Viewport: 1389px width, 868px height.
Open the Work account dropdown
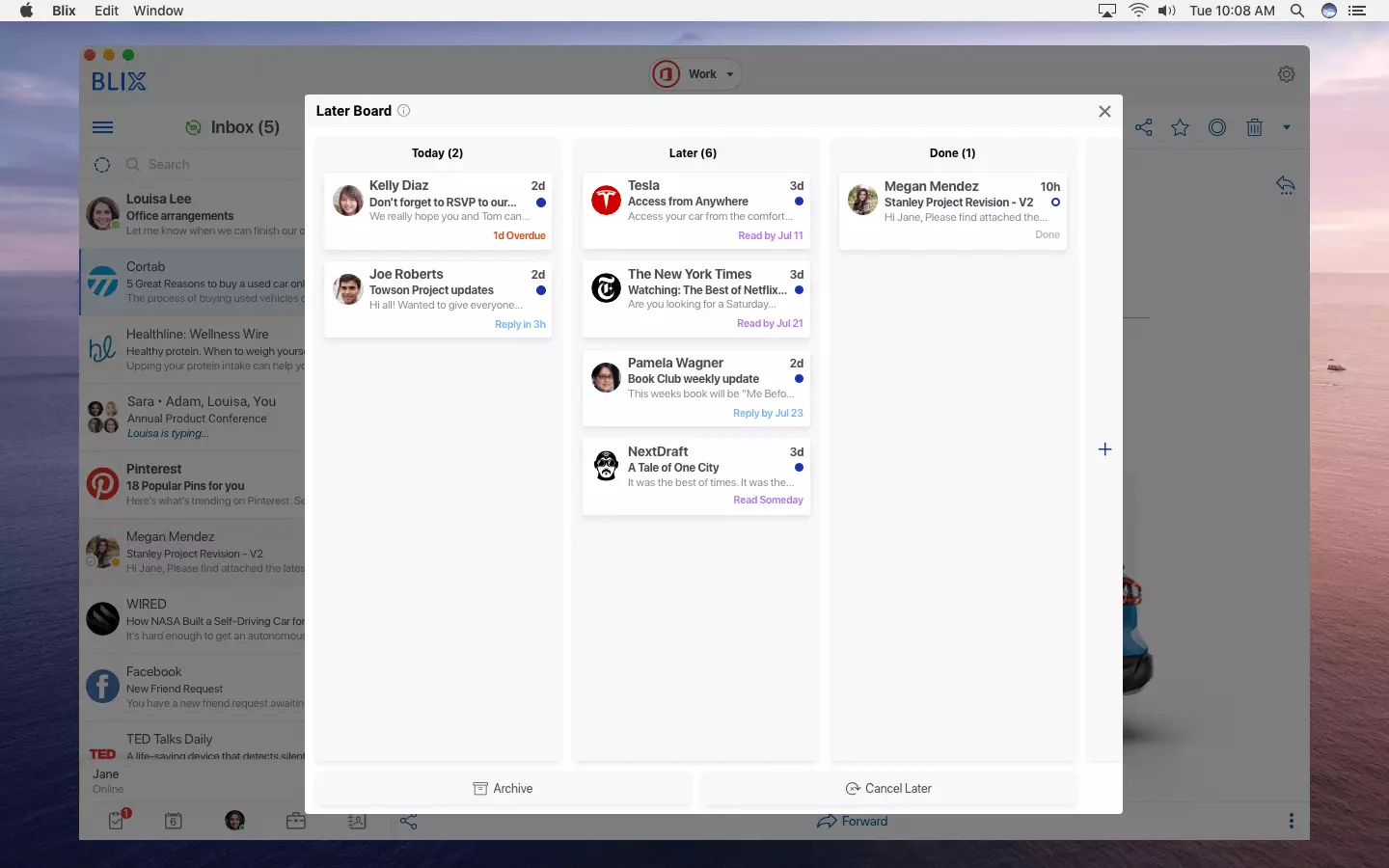[696, 74]
